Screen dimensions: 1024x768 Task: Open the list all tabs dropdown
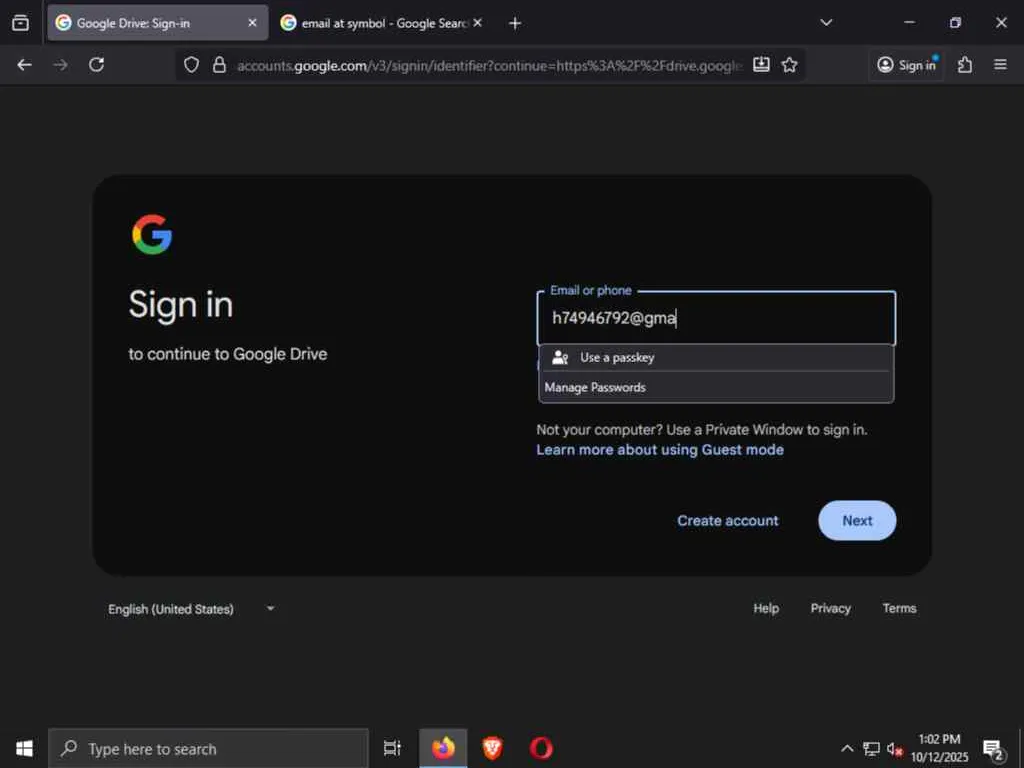[x=826, y=23]
